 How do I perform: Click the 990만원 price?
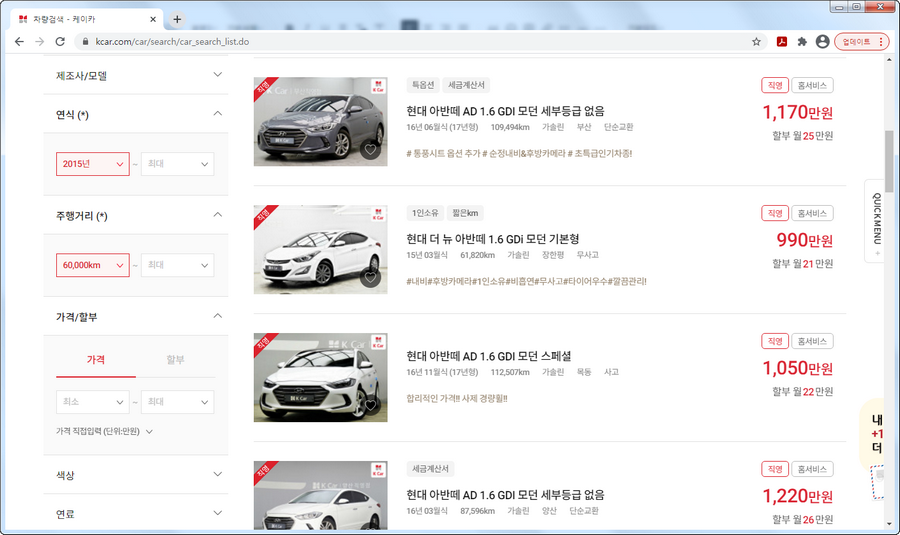805,240
